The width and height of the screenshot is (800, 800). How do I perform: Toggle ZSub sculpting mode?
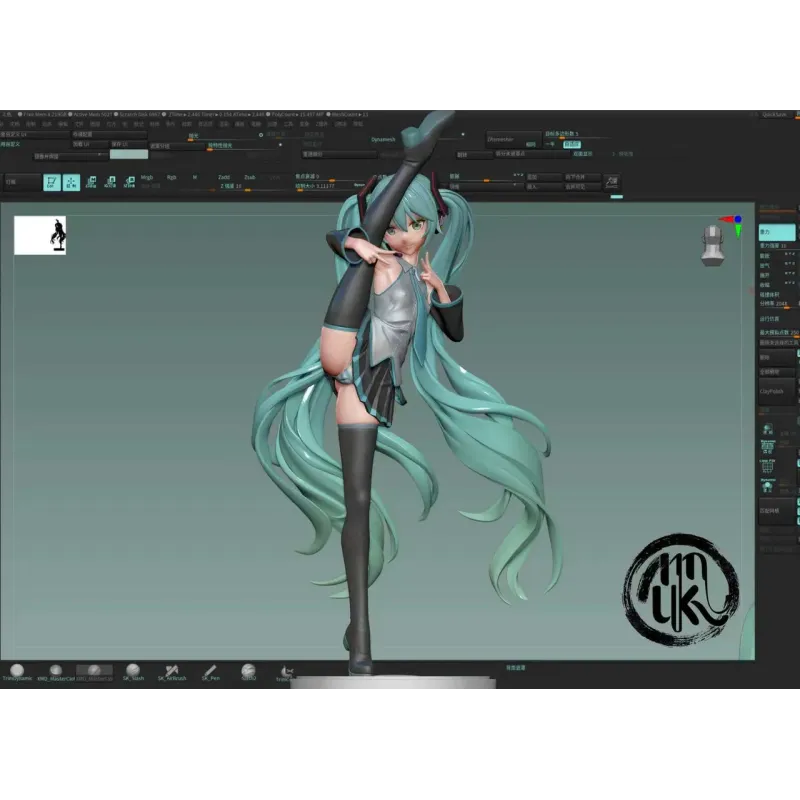[249, 177]
